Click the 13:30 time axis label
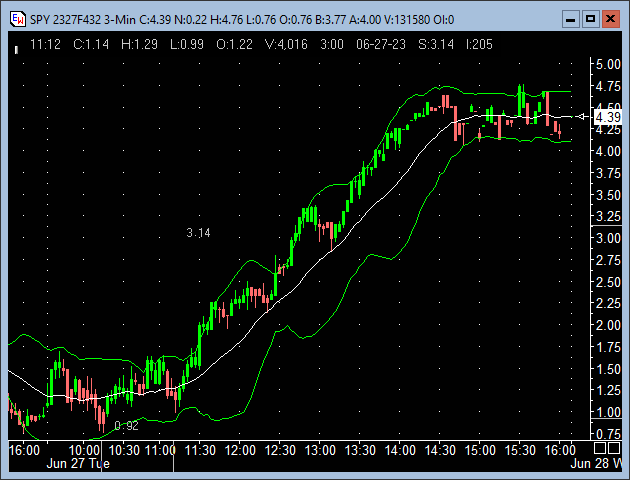The width and height of the screenshot is (630, 480). [360, 450]
